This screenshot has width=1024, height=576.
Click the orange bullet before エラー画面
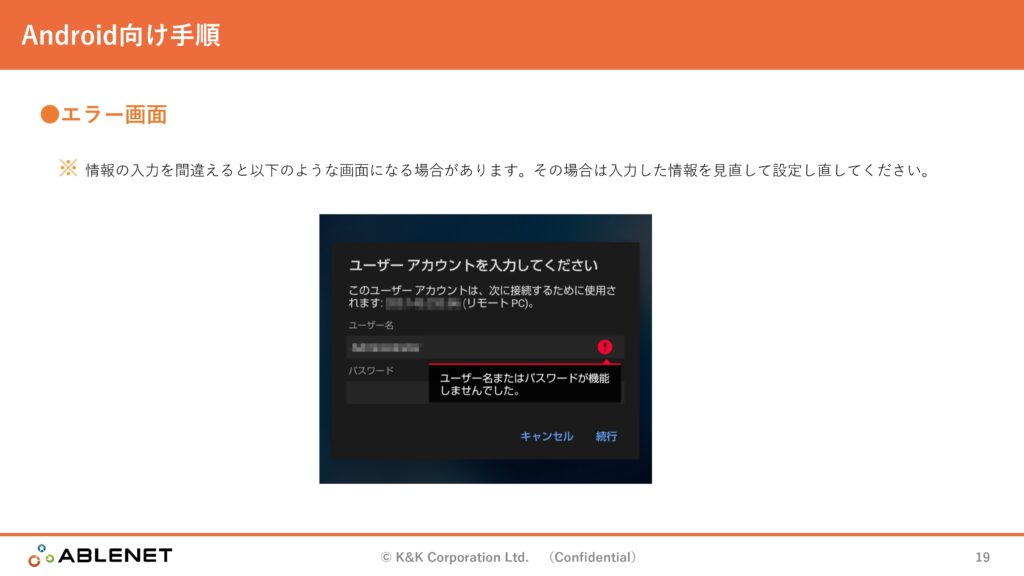(49, 115)
